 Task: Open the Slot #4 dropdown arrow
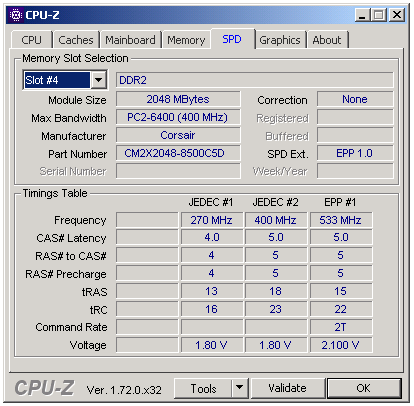(x=98, y=80)
